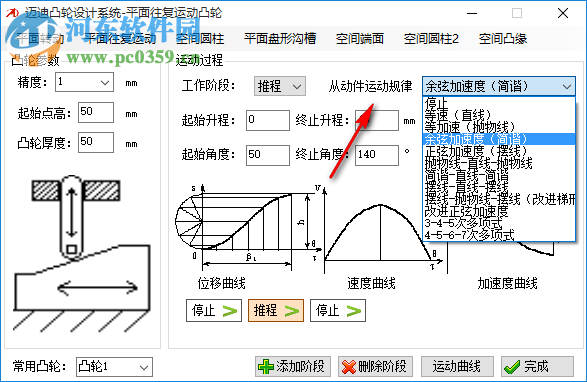Click the 删除阶段 button
Screen dimensions: 587x382
tap(375, 366)
